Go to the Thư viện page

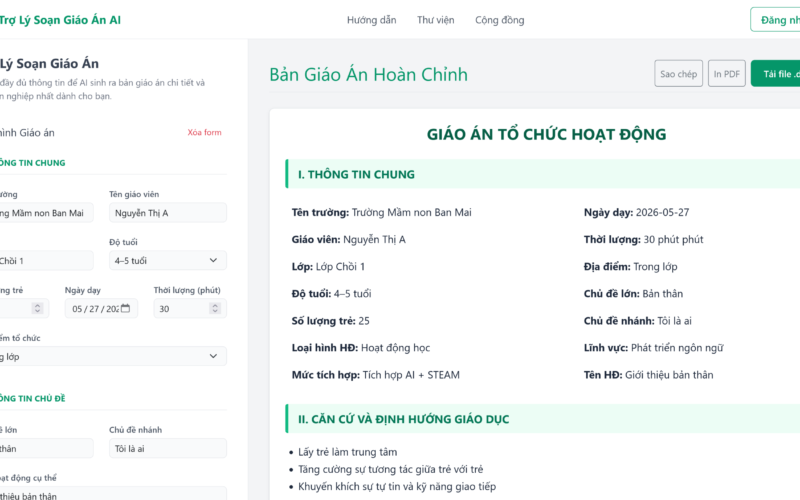click(435, 20)
